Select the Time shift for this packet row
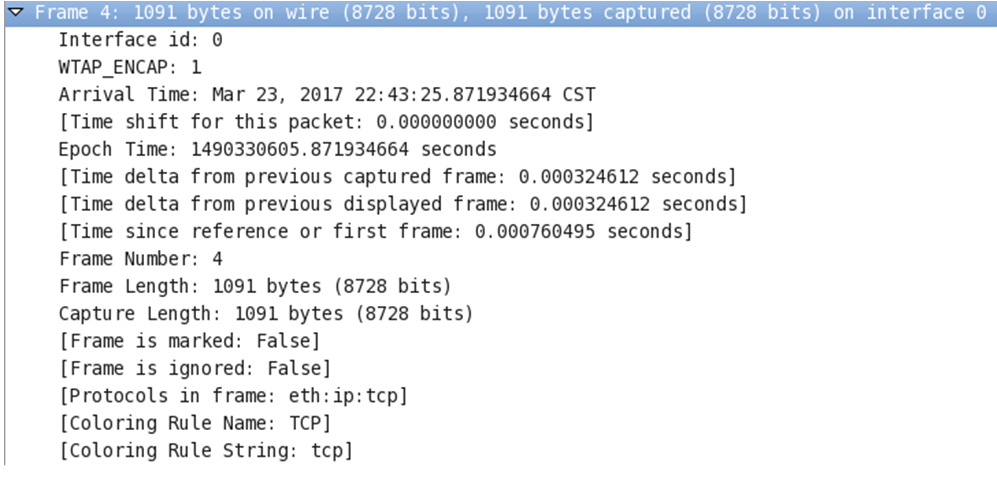This screenshot has height=477, width=997. [x=326, y=122]
